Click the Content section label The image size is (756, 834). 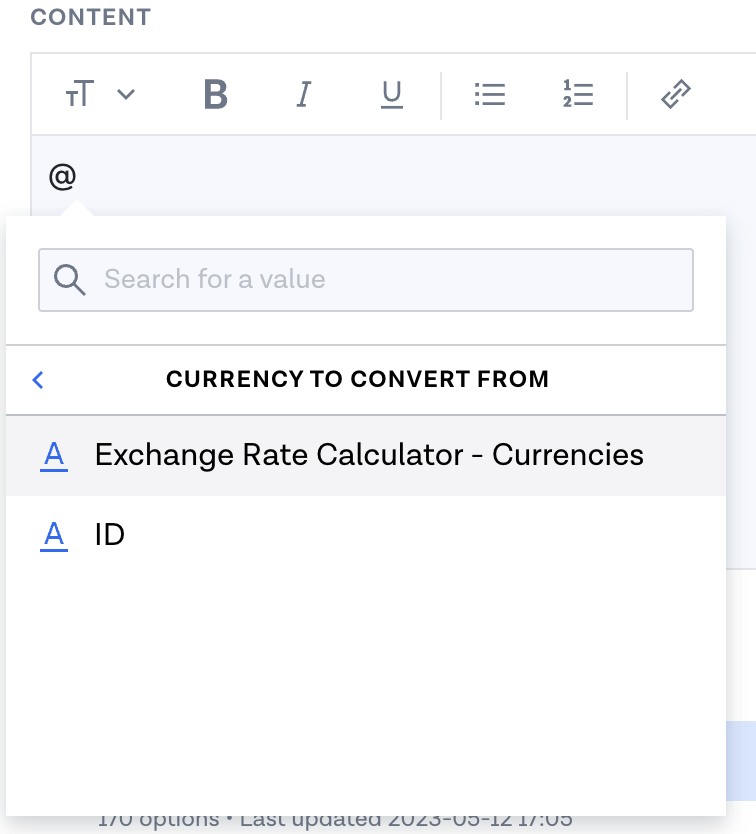point(90,17)
